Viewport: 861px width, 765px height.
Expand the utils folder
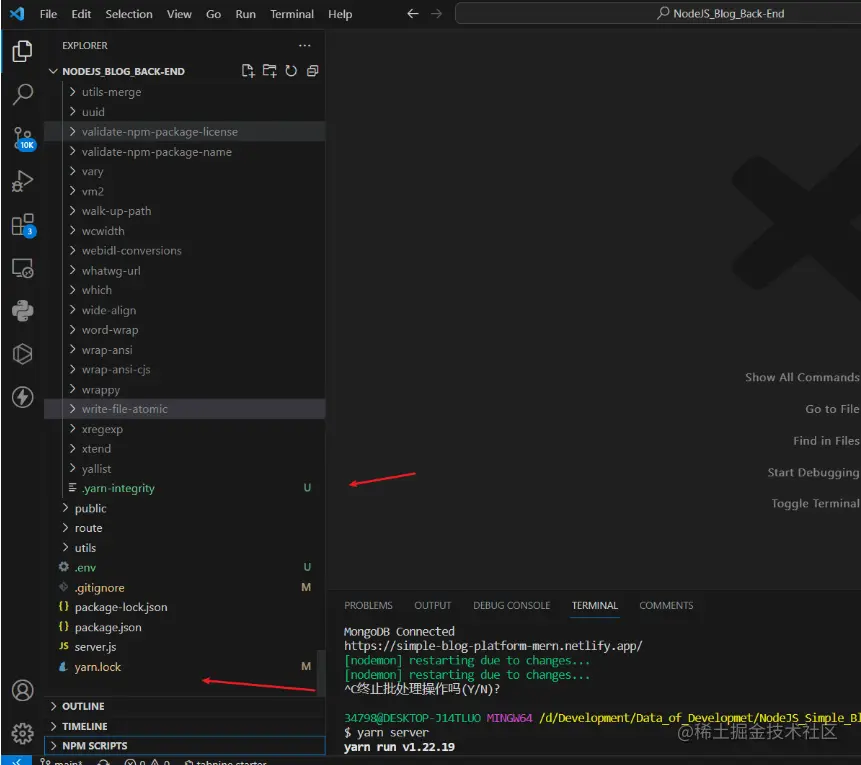pyautogui.click(x=185, y=548)
